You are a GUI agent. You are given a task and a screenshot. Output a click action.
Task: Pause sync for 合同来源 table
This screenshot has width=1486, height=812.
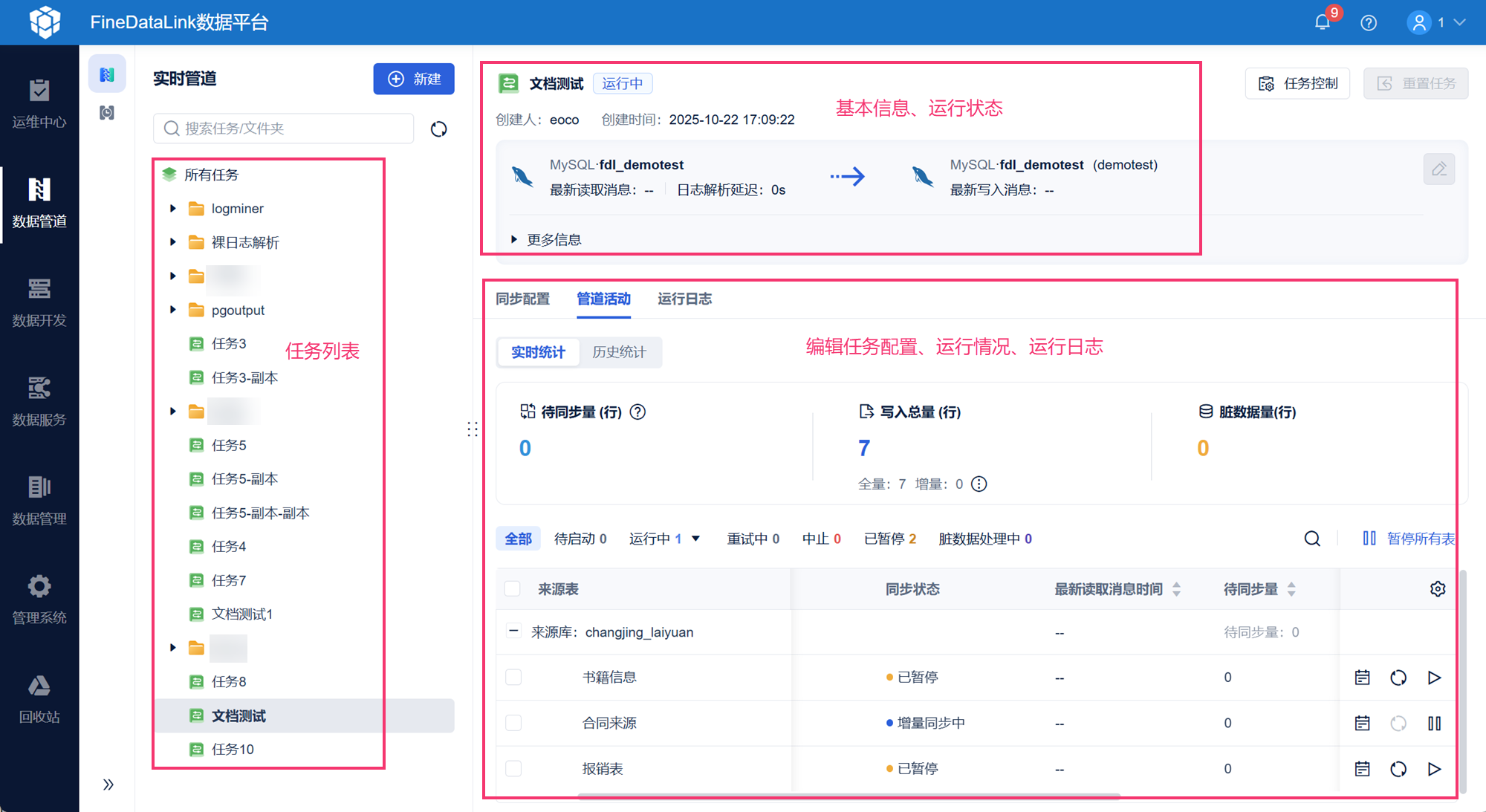pos(1435,724)
